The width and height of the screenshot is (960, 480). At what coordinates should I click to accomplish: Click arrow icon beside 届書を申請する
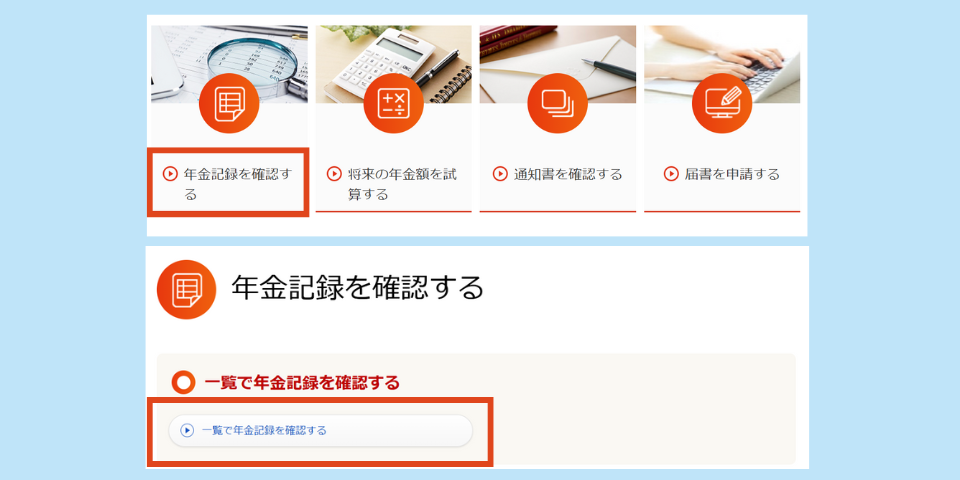(x=671, y=174)
